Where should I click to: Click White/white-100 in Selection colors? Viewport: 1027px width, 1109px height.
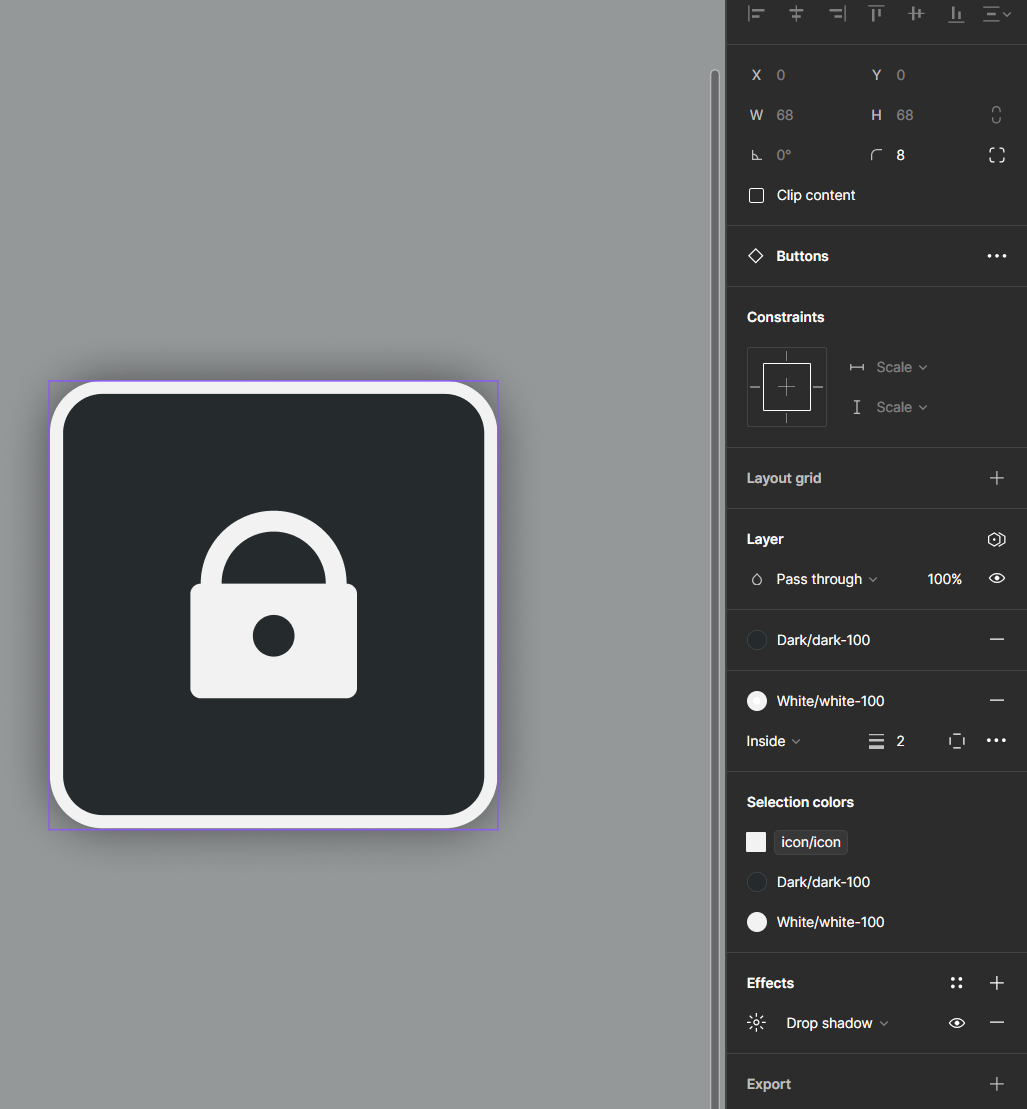830,922
